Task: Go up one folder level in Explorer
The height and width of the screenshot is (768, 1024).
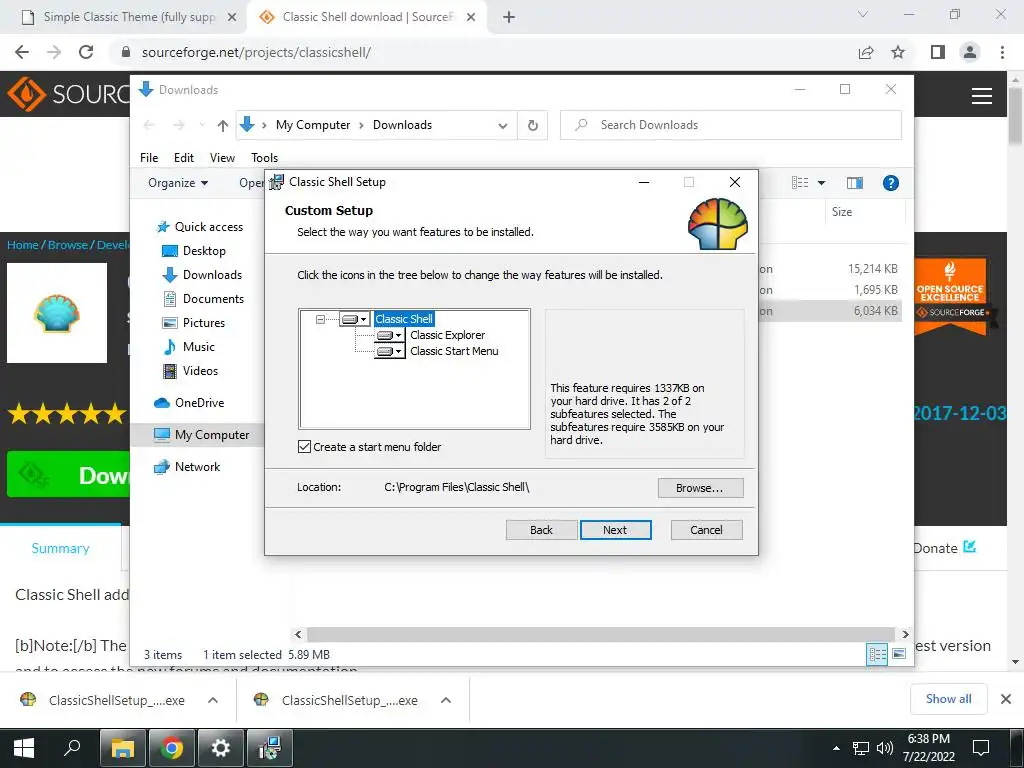Action: (223, 125)
